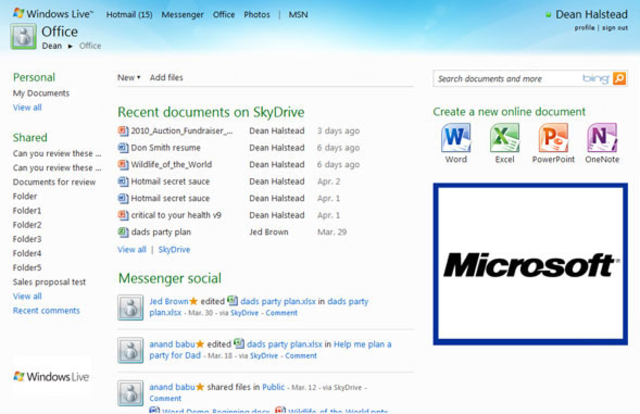Open MSN in top navigation
640x414 pixels.
[x=298, y=15]
